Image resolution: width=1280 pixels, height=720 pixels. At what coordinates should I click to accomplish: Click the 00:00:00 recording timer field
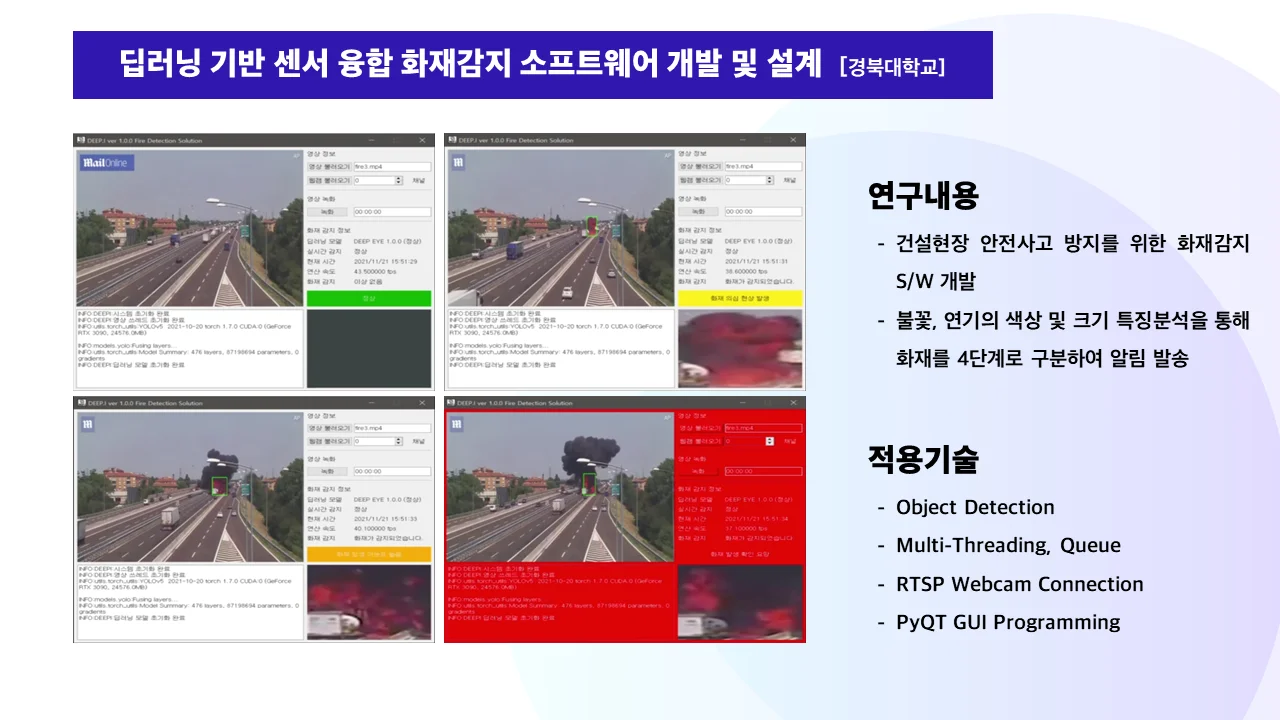pos(392,212)
